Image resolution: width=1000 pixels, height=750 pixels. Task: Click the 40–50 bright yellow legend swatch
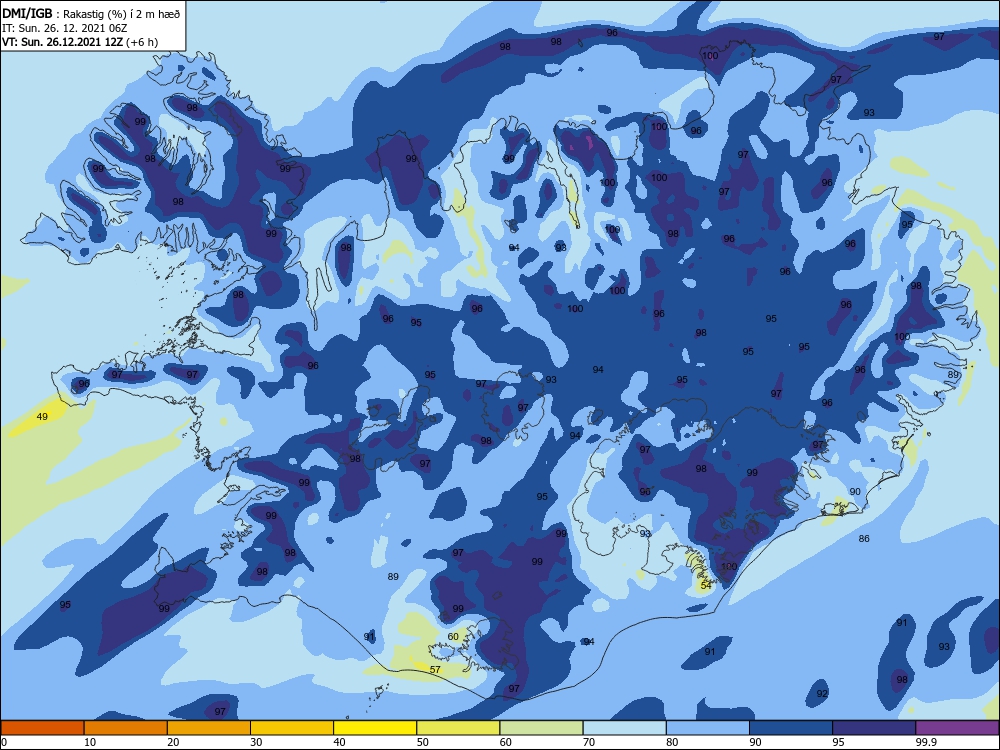pyautogui.click(x=375, y=728)
